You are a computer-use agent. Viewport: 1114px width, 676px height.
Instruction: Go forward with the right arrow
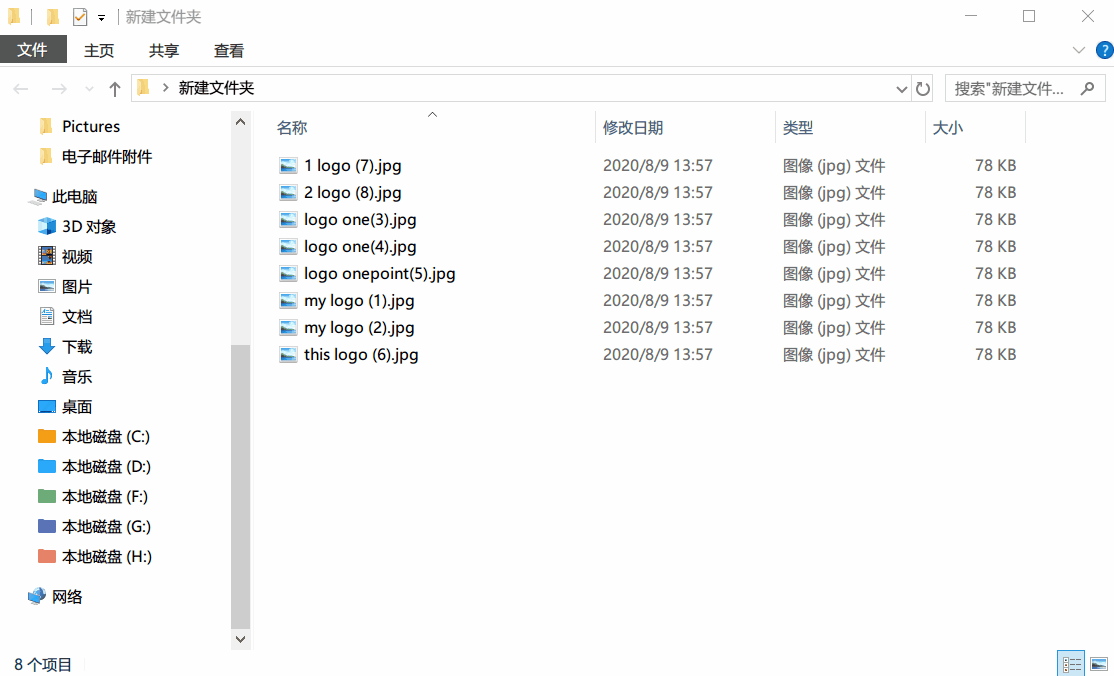coord(59,89)
